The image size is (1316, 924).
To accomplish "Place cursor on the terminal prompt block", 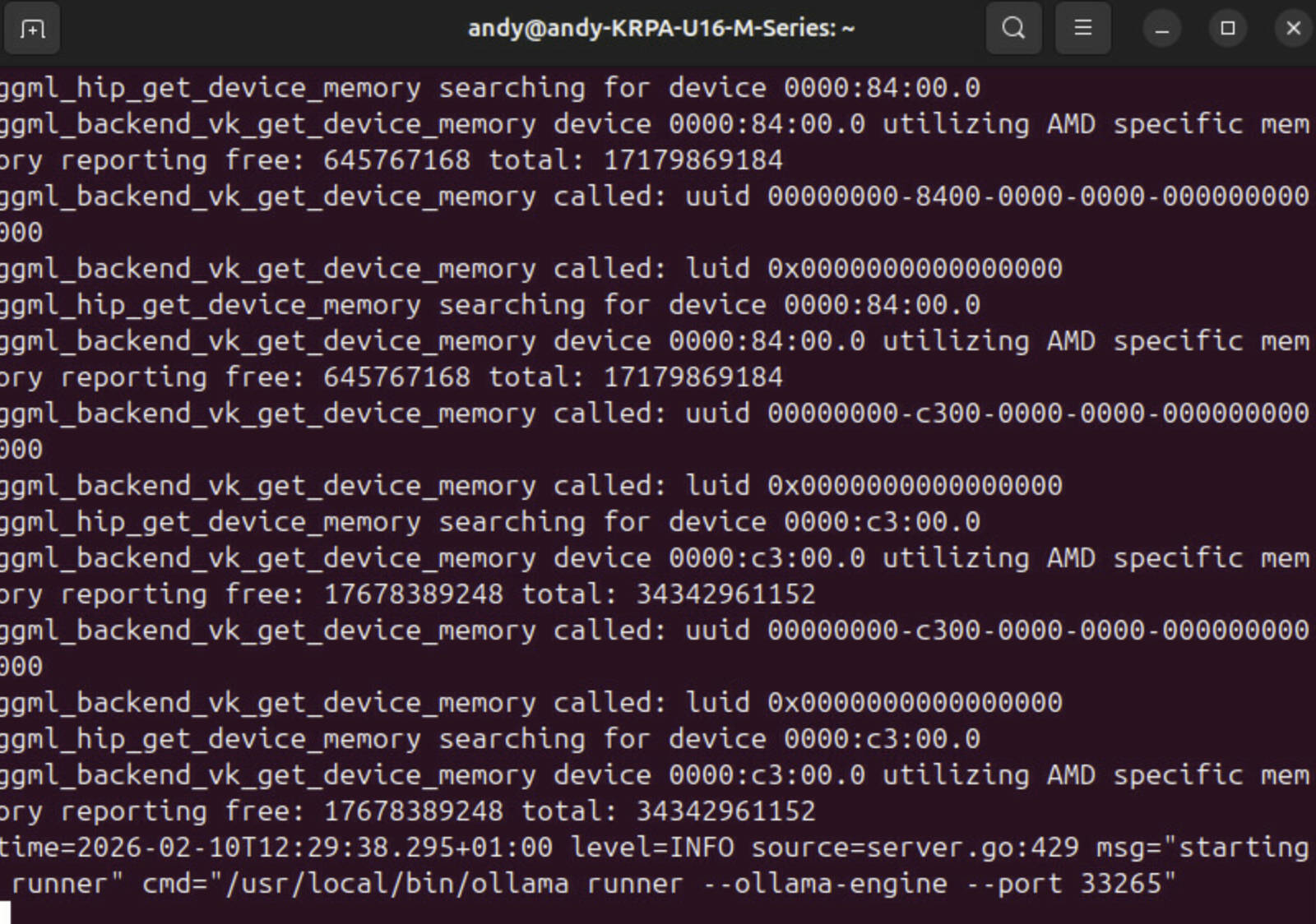I will [5, 912].
